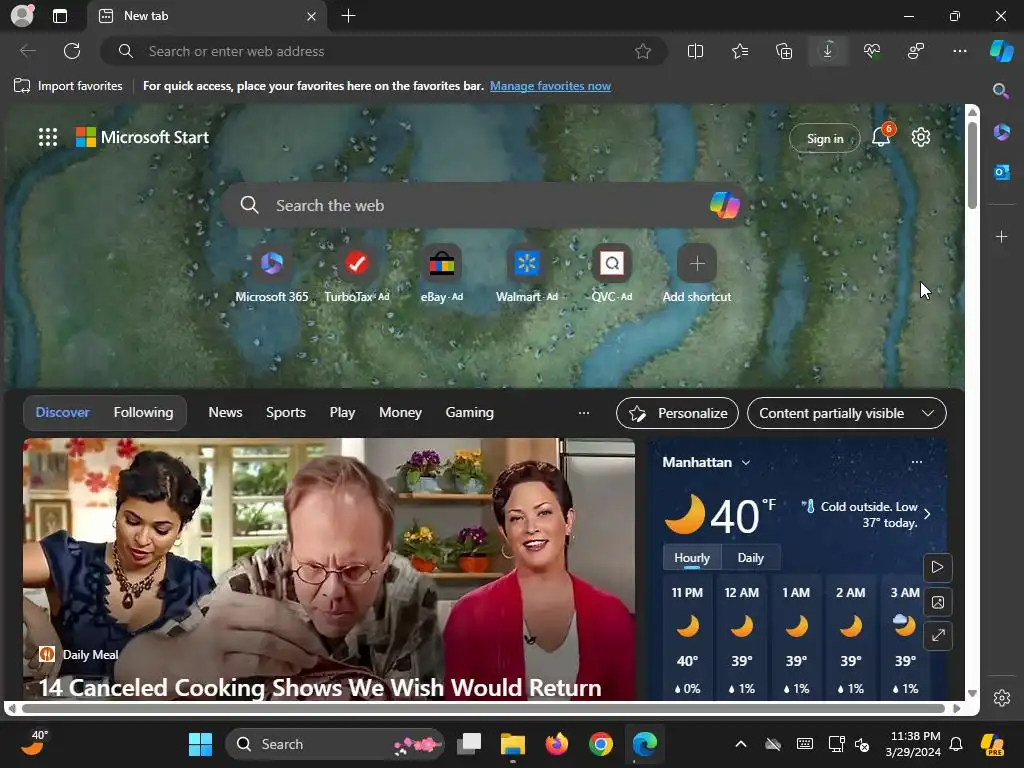Click the page vertical scrollbar thumb
Viewport: 1024px width, 768px height.
(972, 166)
